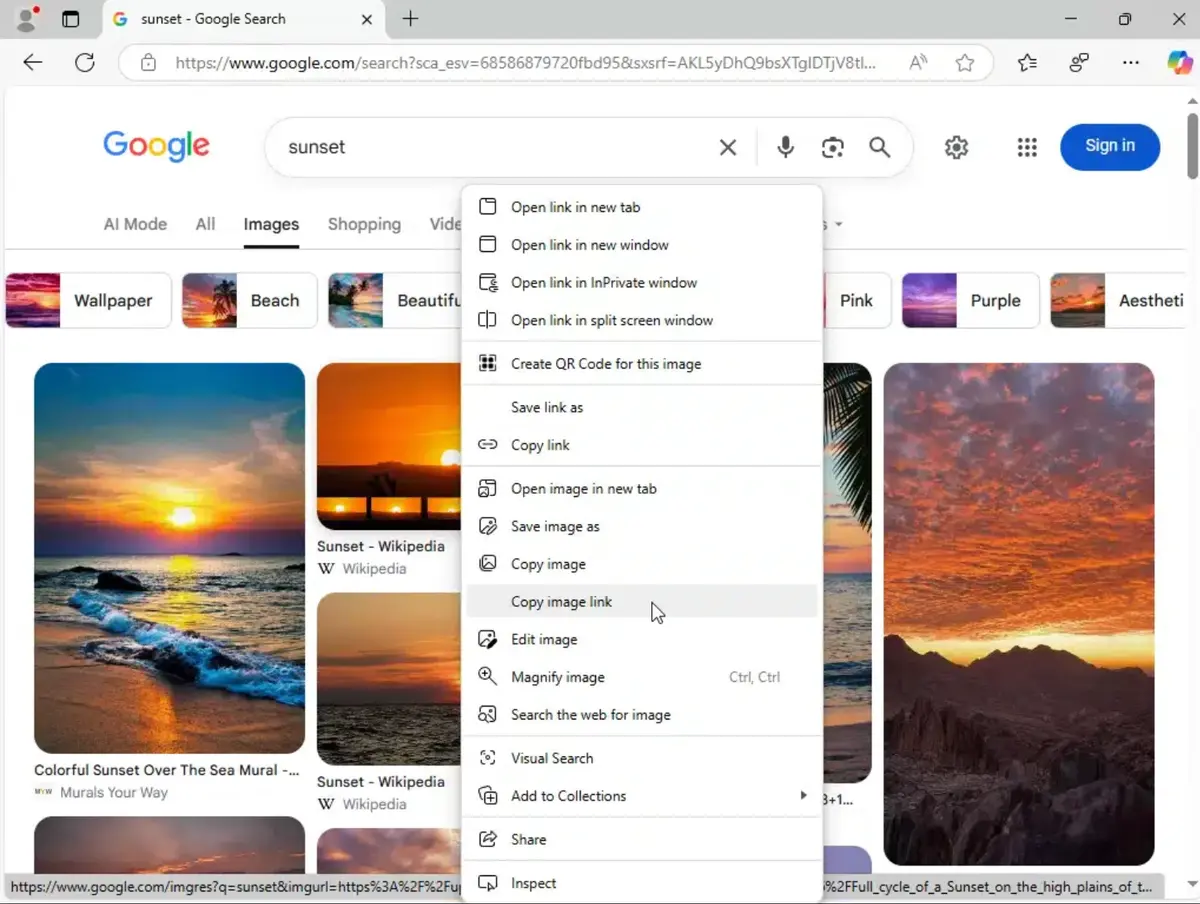The width and height of the screenshot is (1200, 904).
Task: Choose Open link in new window
Action: tap(642, 245)
